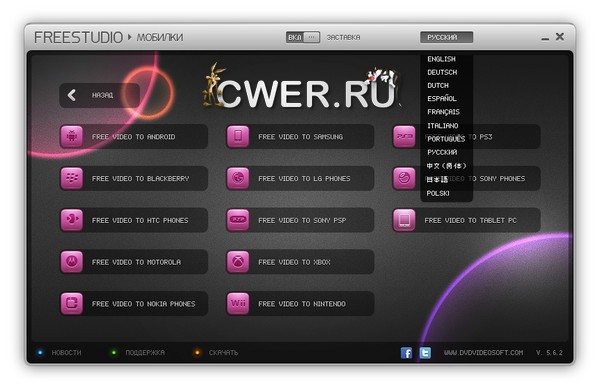Pick FRANÇAIS from language list
This screenshot has height=390, width=600.
coord(443,112)
